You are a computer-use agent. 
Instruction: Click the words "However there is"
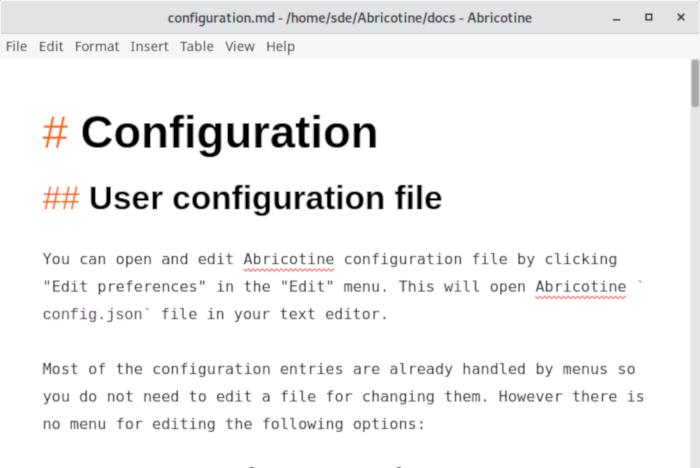coord(571,397)
